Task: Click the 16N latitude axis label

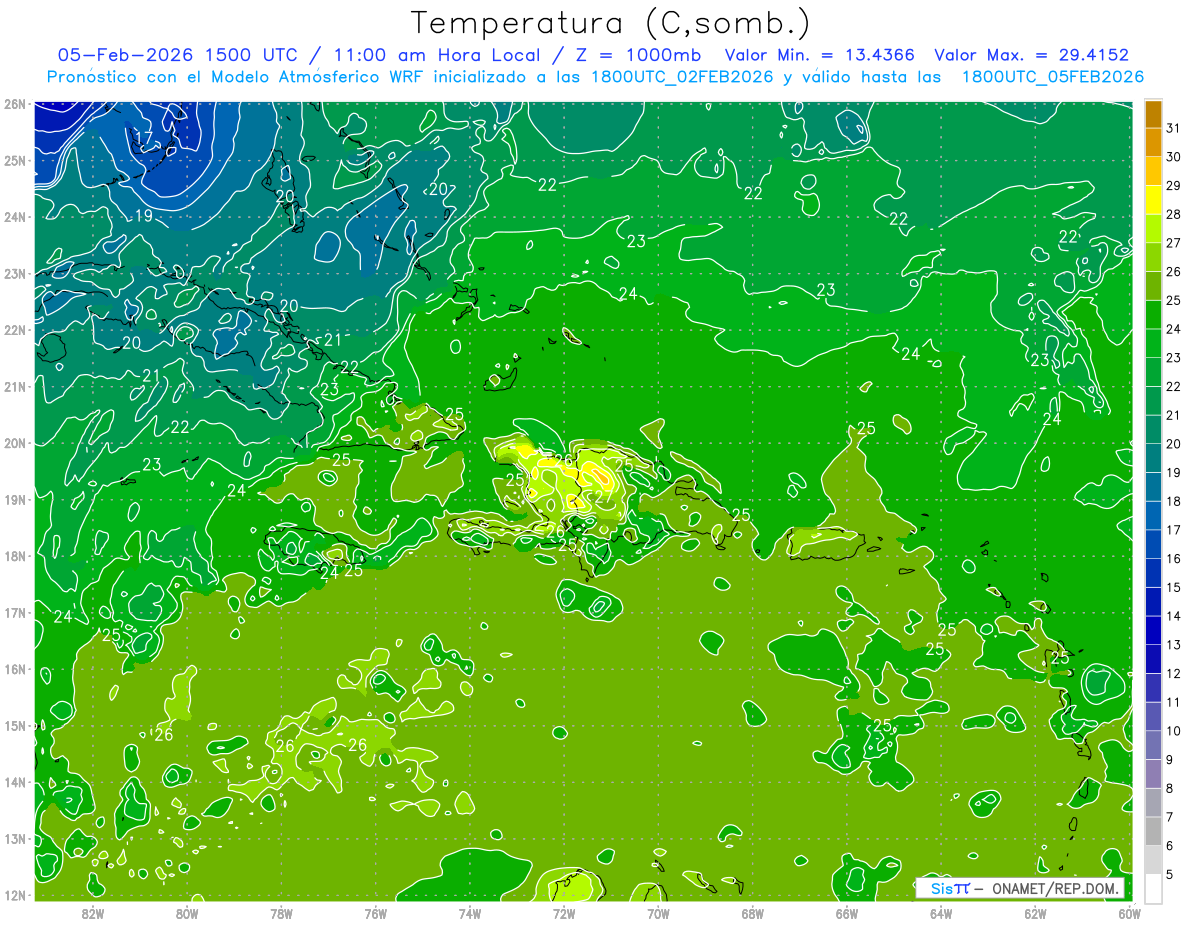Action: [15, 669]
